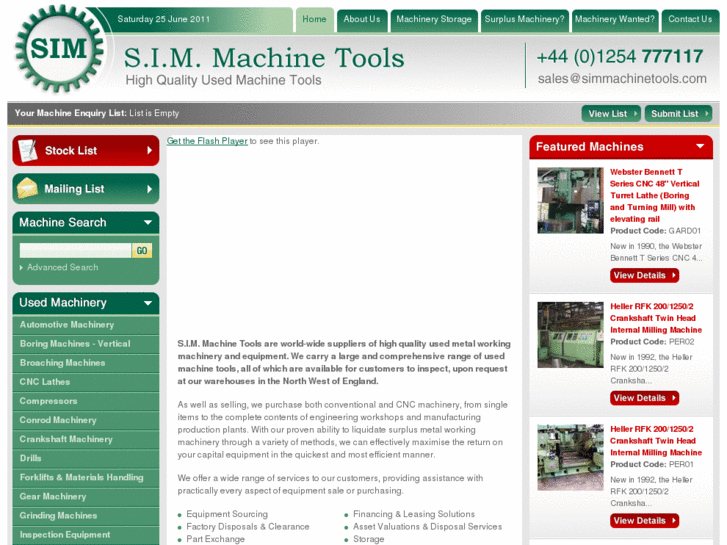
Task: Open the Surplus Machinery? tab
Action: (x=524, y=19)
